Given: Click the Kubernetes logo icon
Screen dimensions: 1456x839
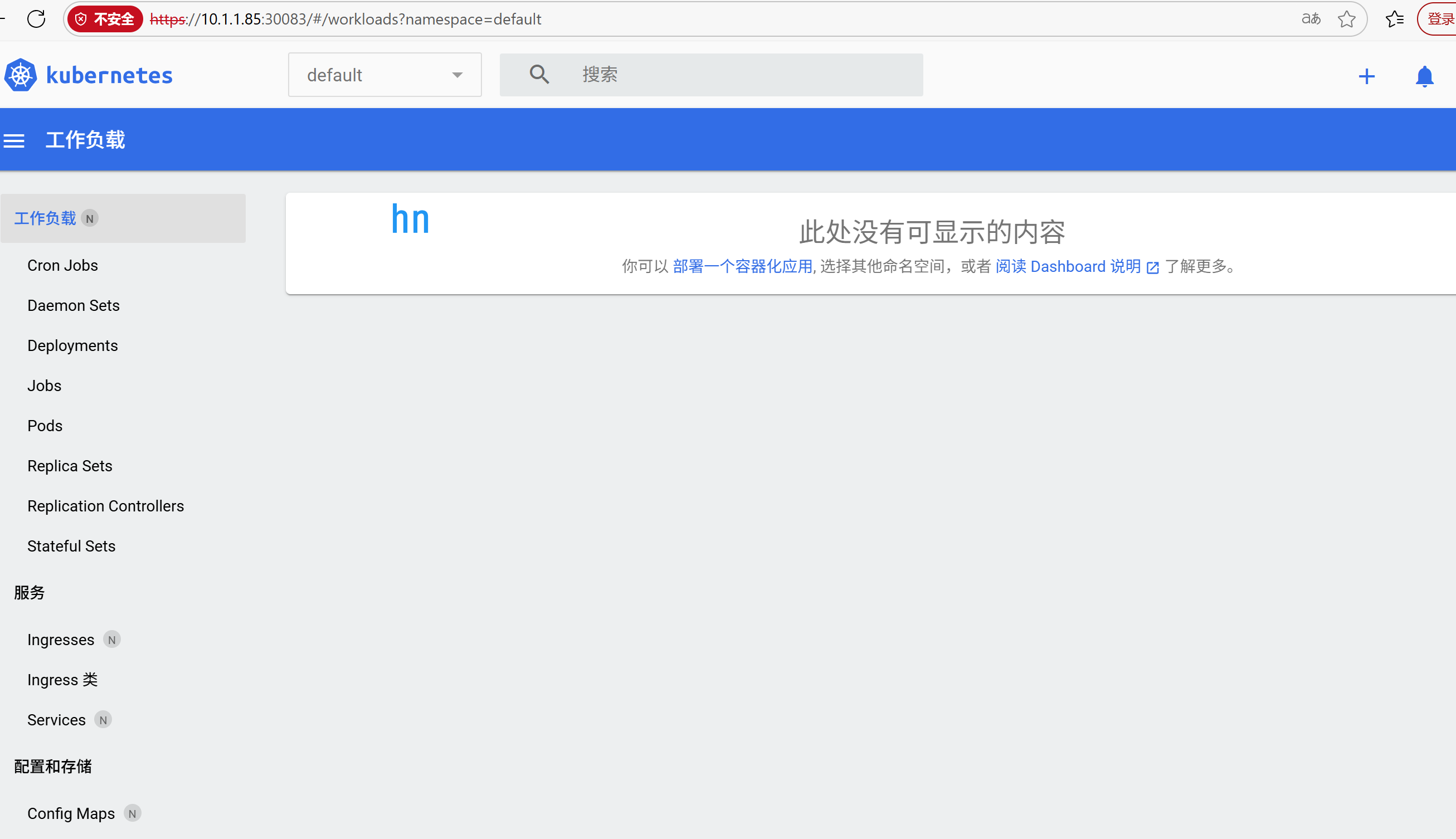Looking at the screenshot, I should (21, 75).
